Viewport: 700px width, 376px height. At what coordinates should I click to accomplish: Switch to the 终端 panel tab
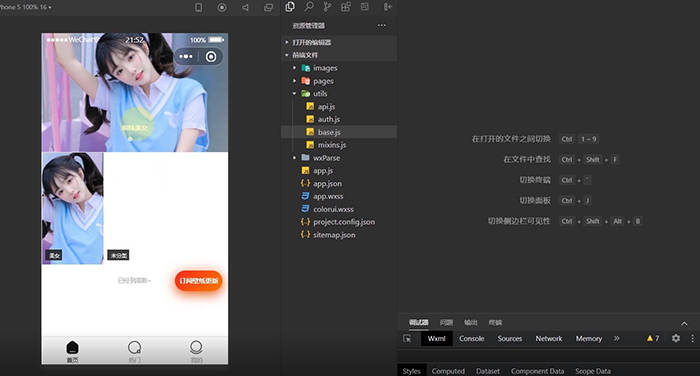tap(495, 322)
